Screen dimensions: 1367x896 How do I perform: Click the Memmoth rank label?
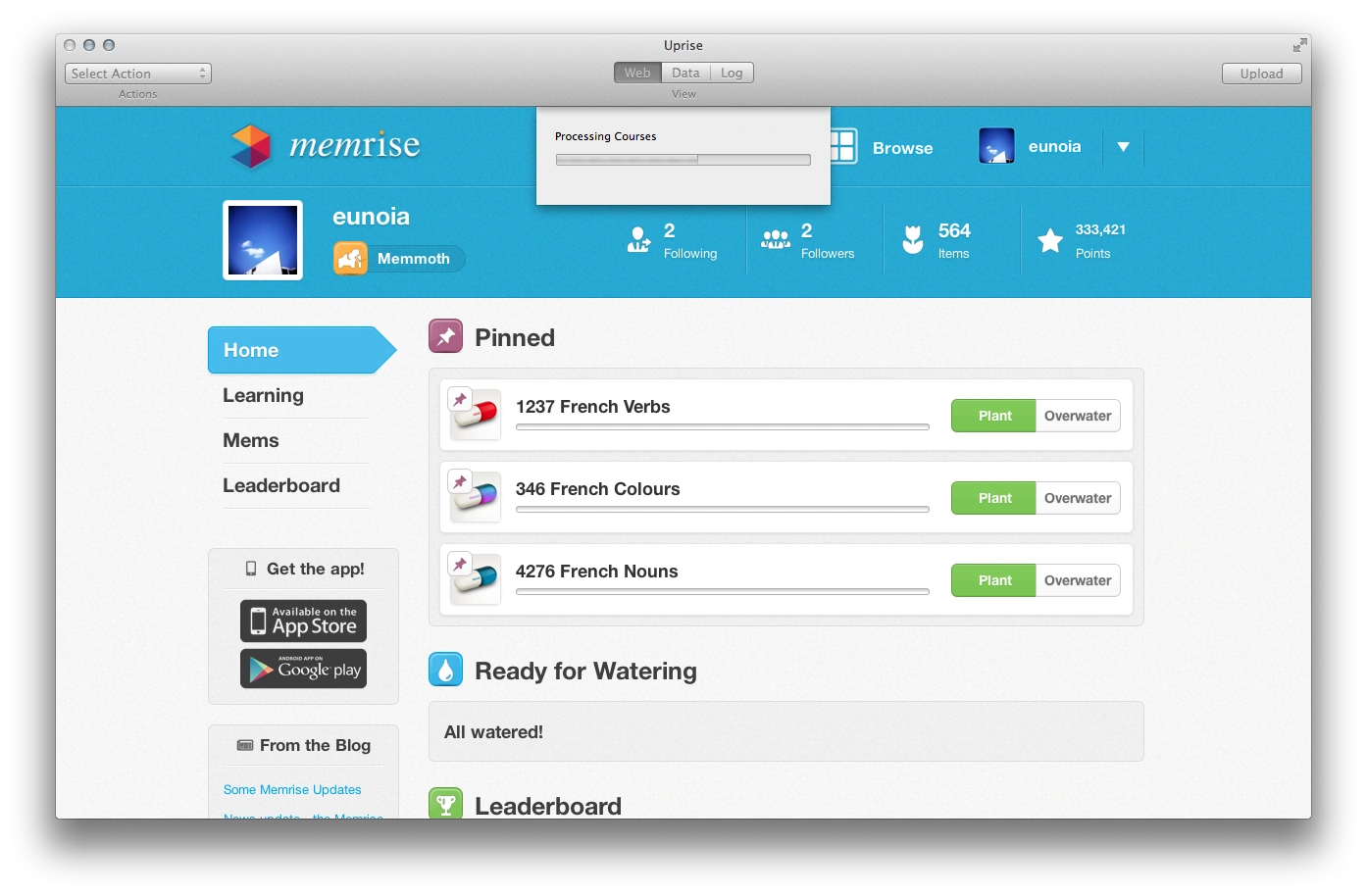pos(414,259)
